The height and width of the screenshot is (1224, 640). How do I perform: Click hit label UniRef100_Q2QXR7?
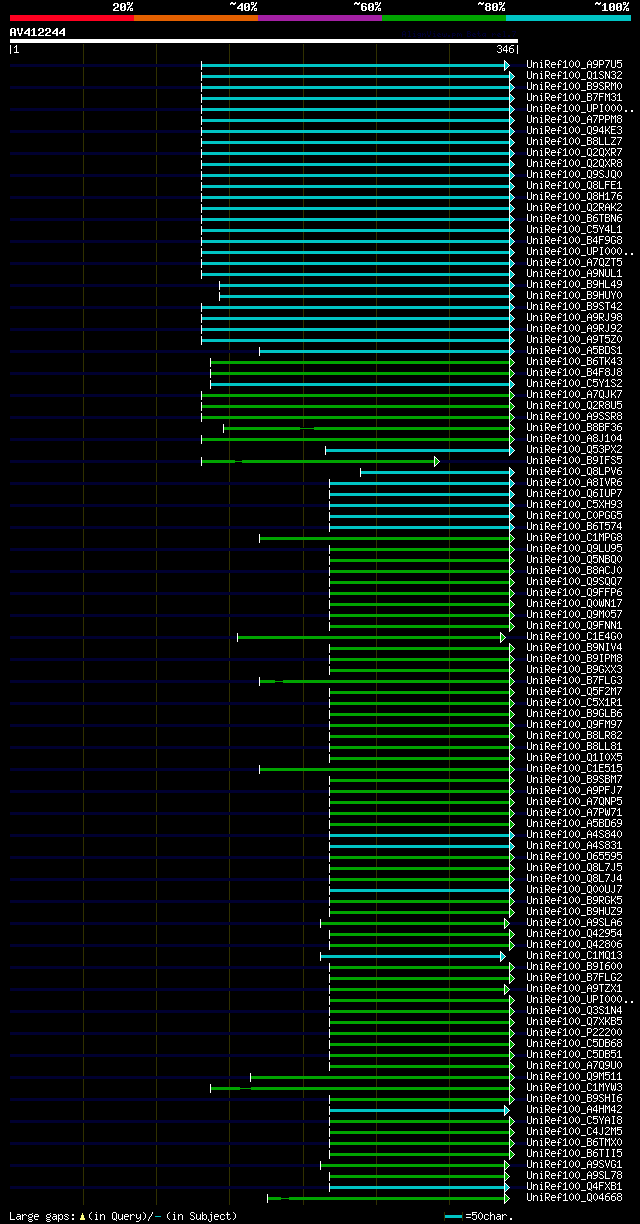tap(574, 152)
